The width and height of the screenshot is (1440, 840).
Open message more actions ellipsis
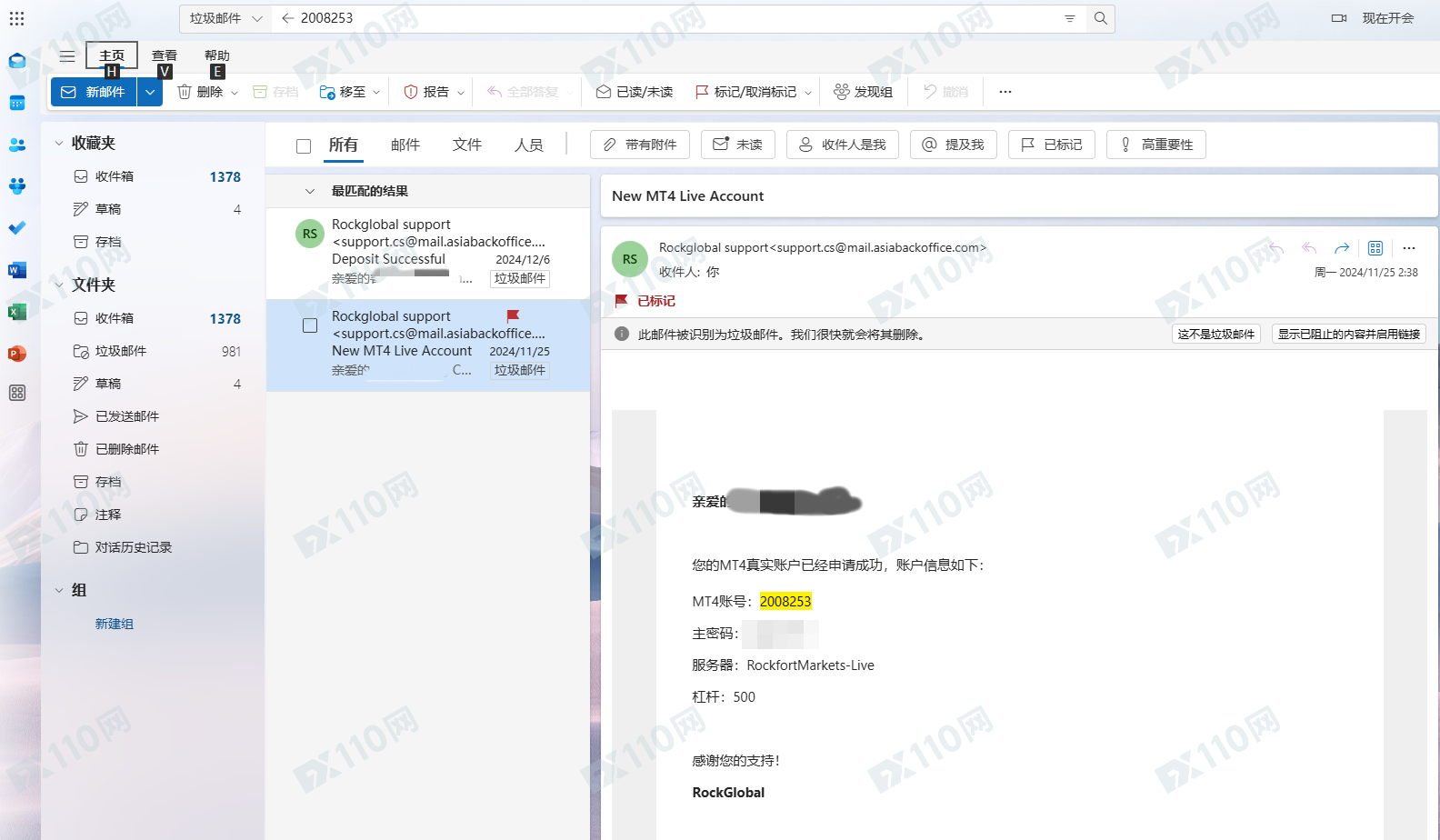(x=1409, y=248)
